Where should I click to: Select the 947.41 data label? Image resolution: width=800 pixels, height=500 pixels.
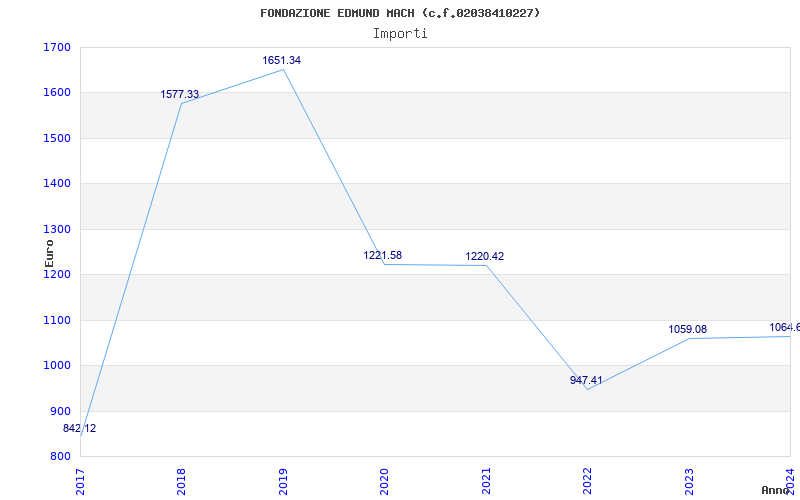(x=586, y=381)
